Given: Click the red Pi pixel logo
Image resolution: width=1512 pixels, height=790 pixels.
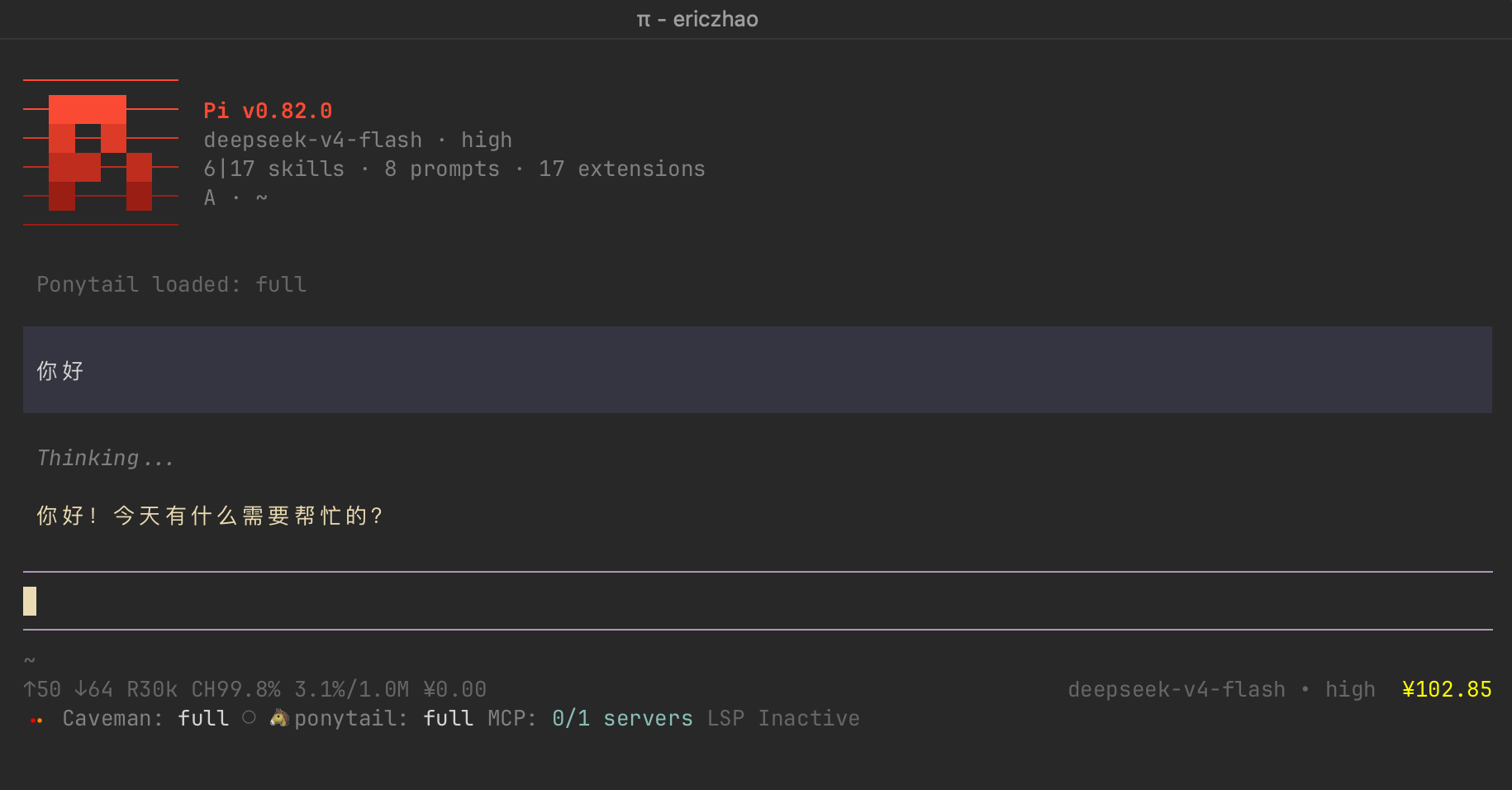Looking at the screenshot, I should [x=101, y=152].
